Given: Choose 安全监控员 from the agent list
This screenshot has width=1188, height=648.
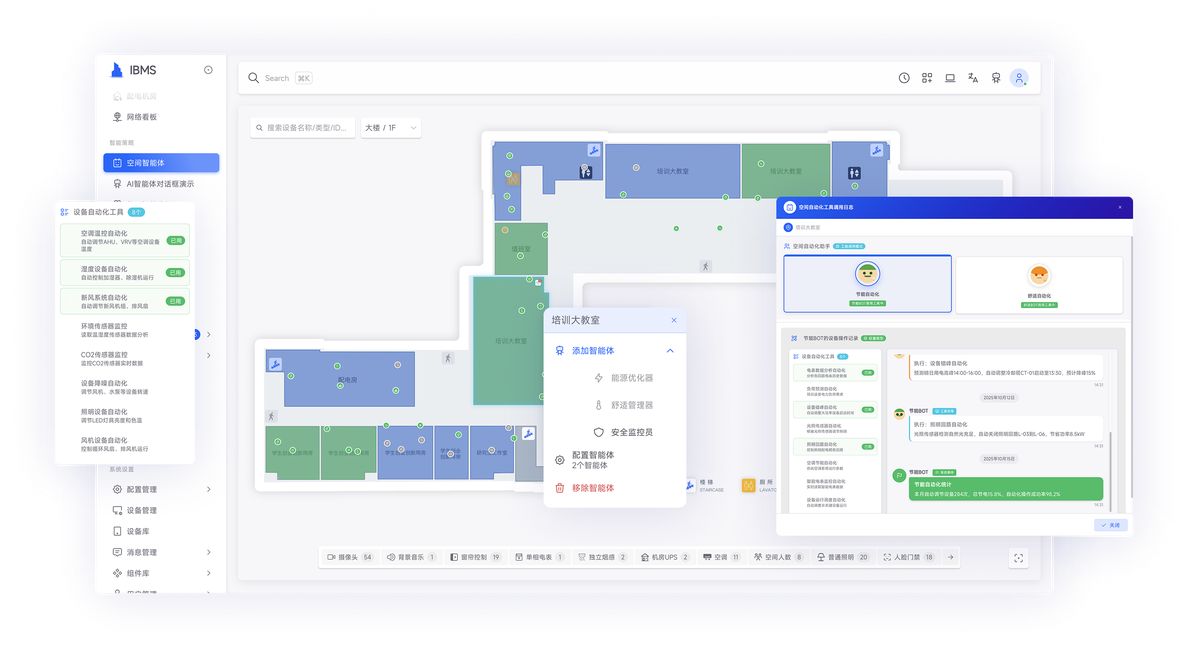Looking at the screenshot, I should point(624,432).
